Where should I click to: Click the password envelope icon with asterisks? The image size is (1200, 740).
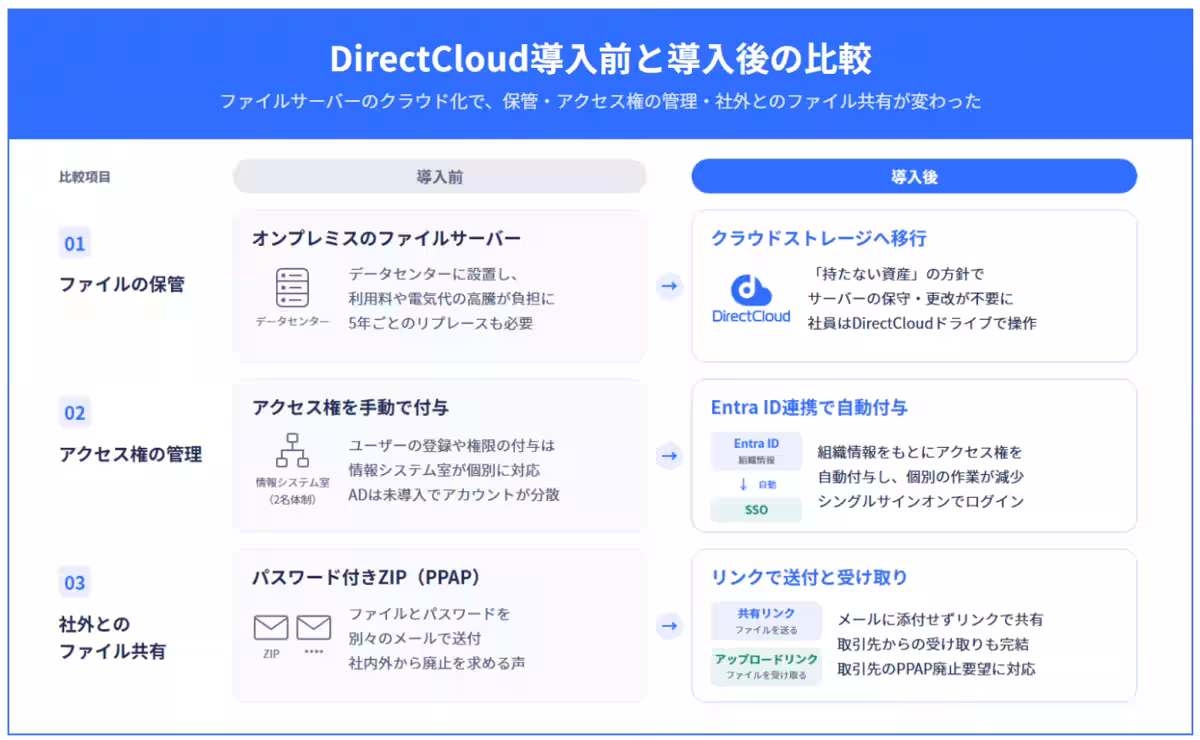click(314, 628)
